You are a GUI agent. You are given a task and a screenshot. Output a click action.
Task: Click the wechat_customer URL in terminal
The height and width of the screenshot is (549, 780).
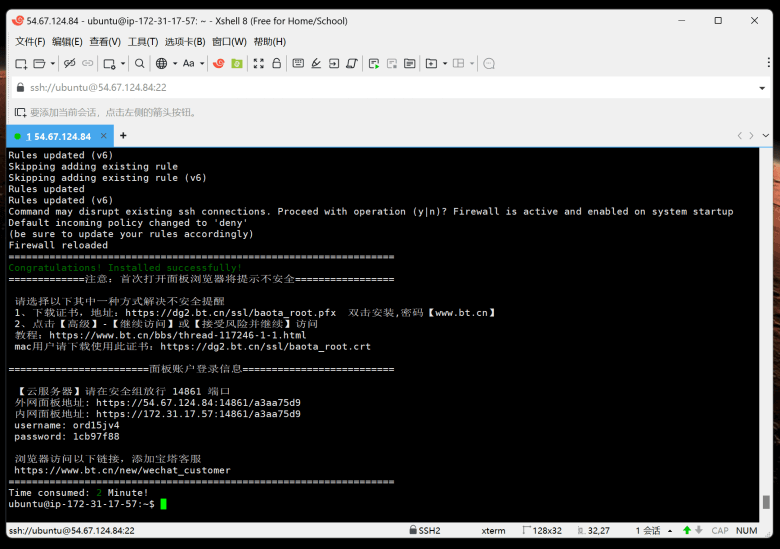tap(122, 470)
